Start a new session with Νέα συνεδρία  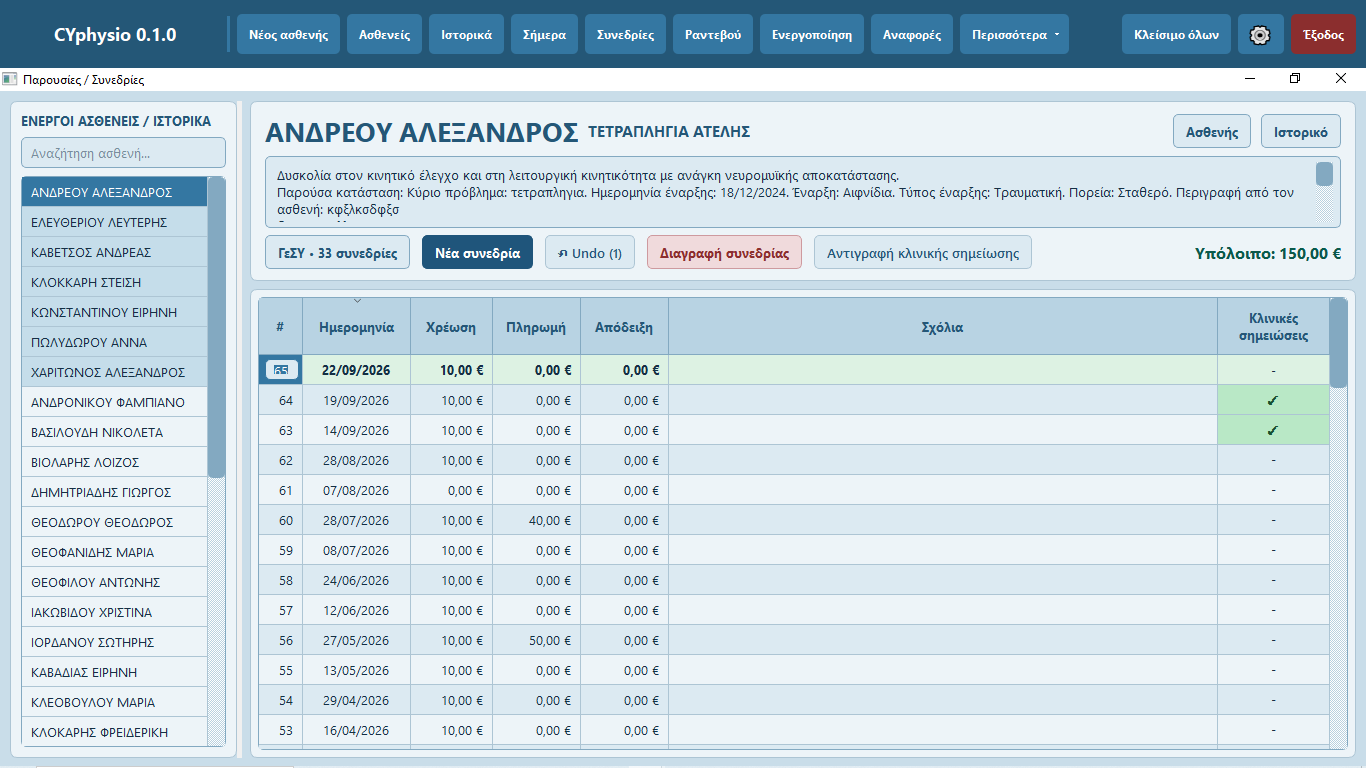coord(478,253)
